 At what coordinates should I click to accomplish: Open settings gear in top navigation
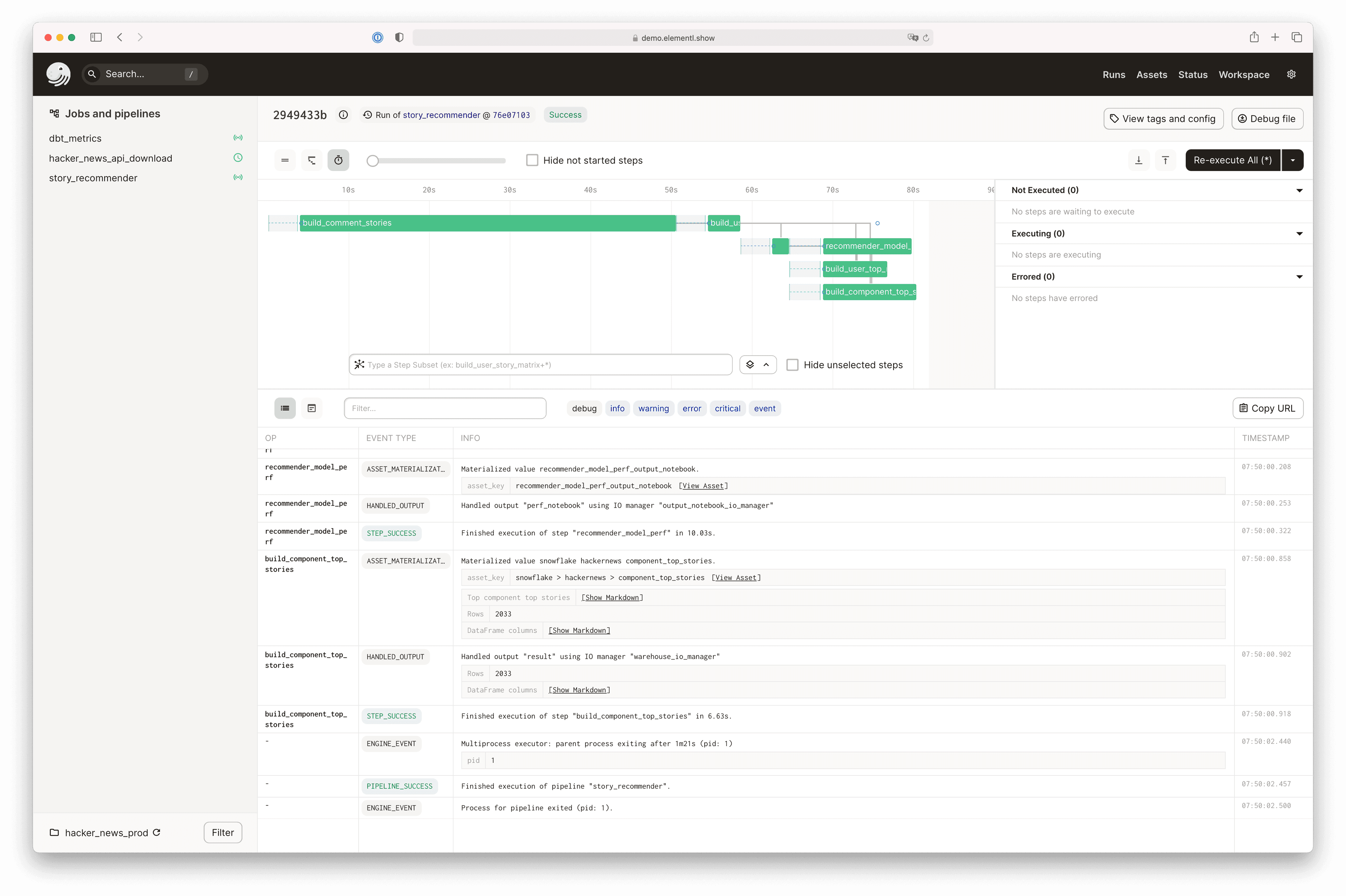click(1291, 74)
